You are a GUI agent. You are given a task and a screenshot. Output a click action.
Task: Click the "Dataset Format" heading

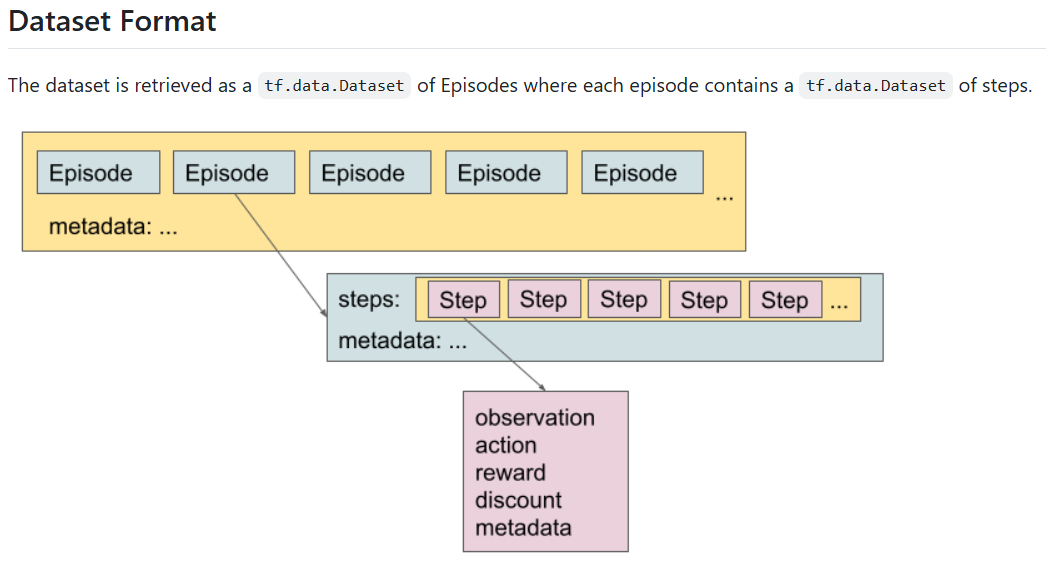click(x=112, y=21)
